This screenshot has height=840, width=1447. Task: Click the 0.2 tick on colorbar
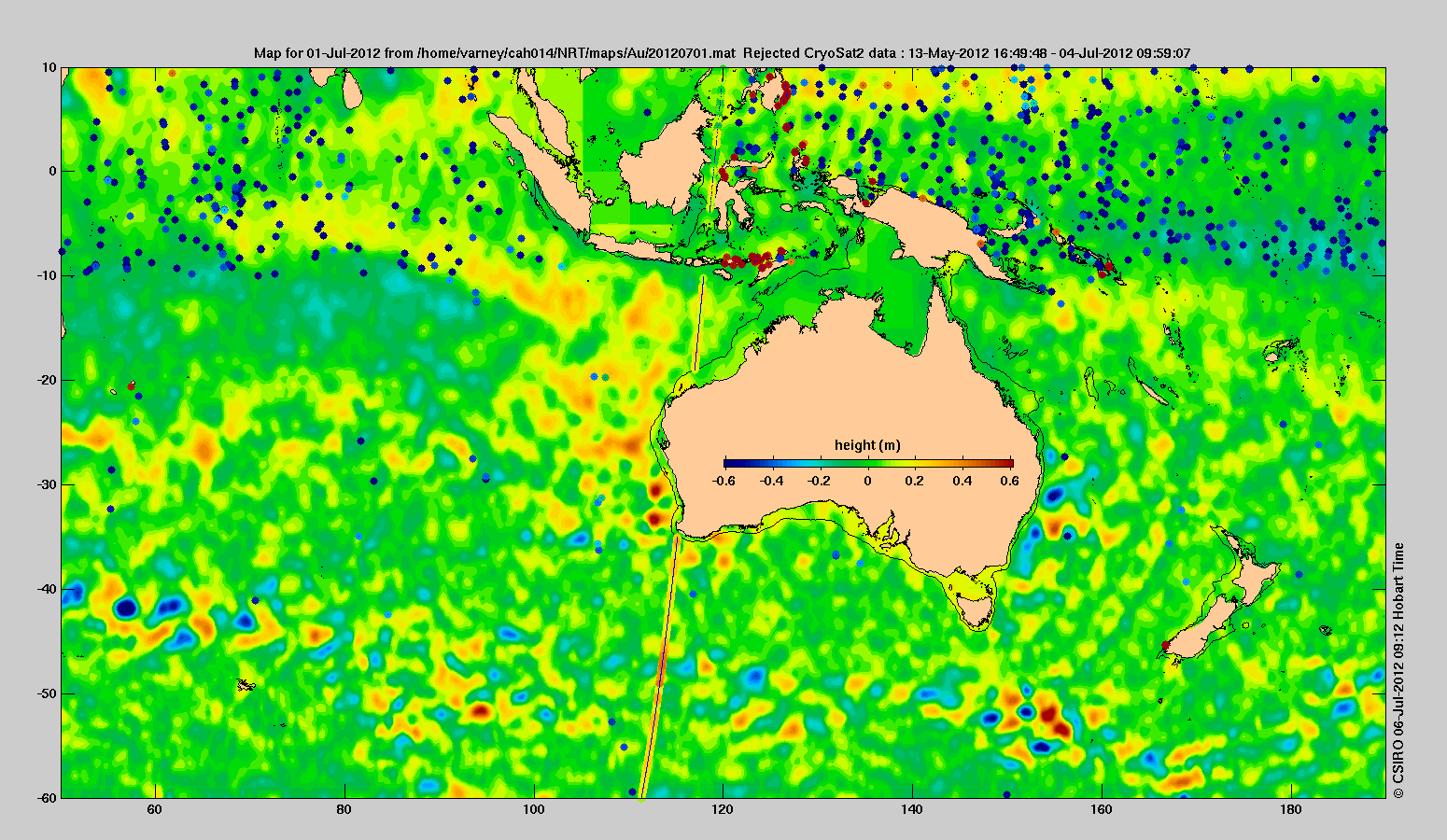pyautogui.click(x=914, y=481)
